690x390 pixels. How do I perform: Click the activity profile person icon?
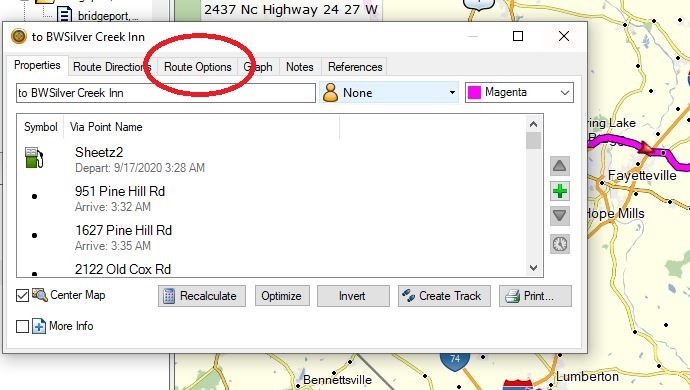coord(330,93)
